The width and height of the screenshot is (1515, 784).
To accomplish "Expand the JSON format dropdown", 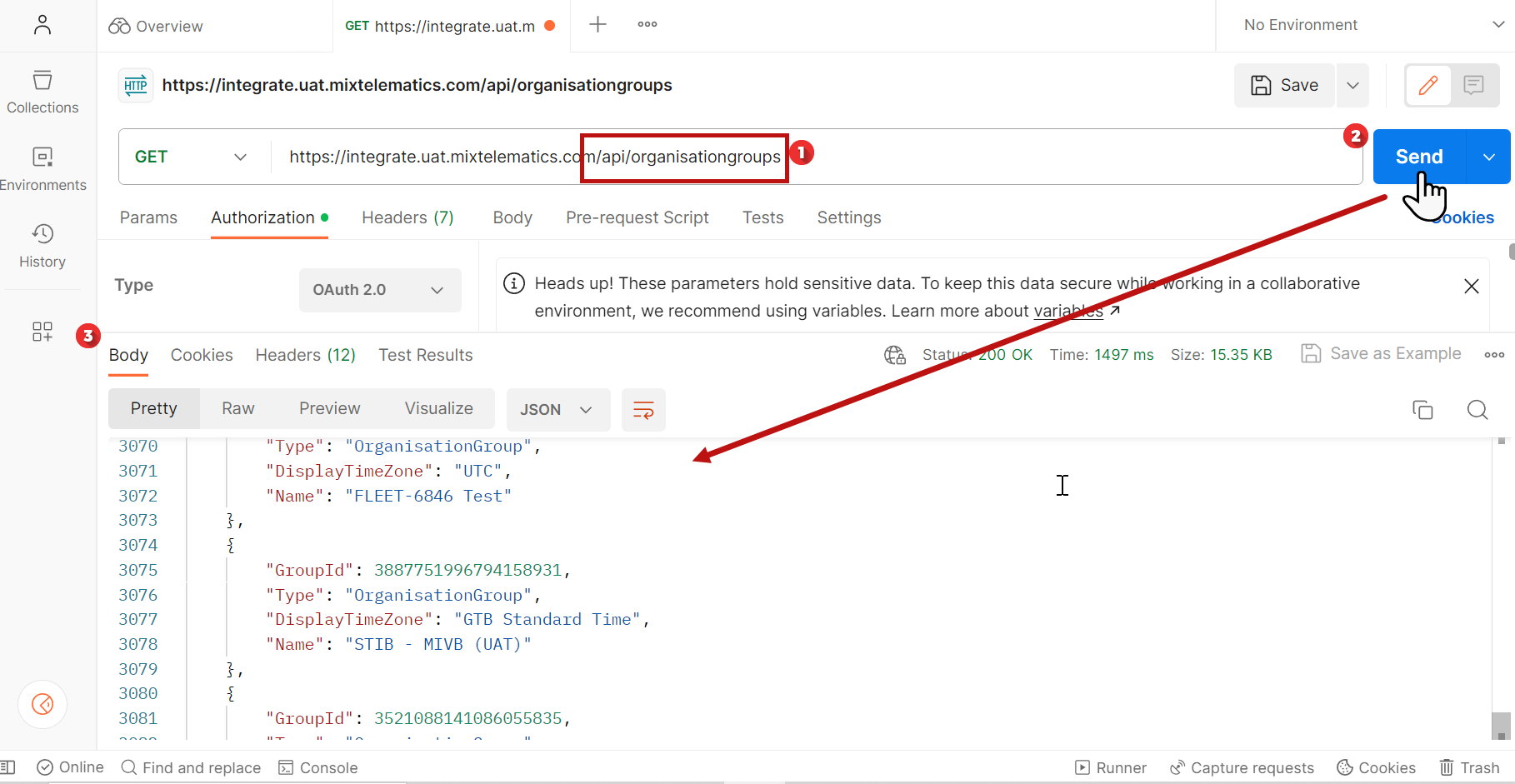I will point(557,409).
